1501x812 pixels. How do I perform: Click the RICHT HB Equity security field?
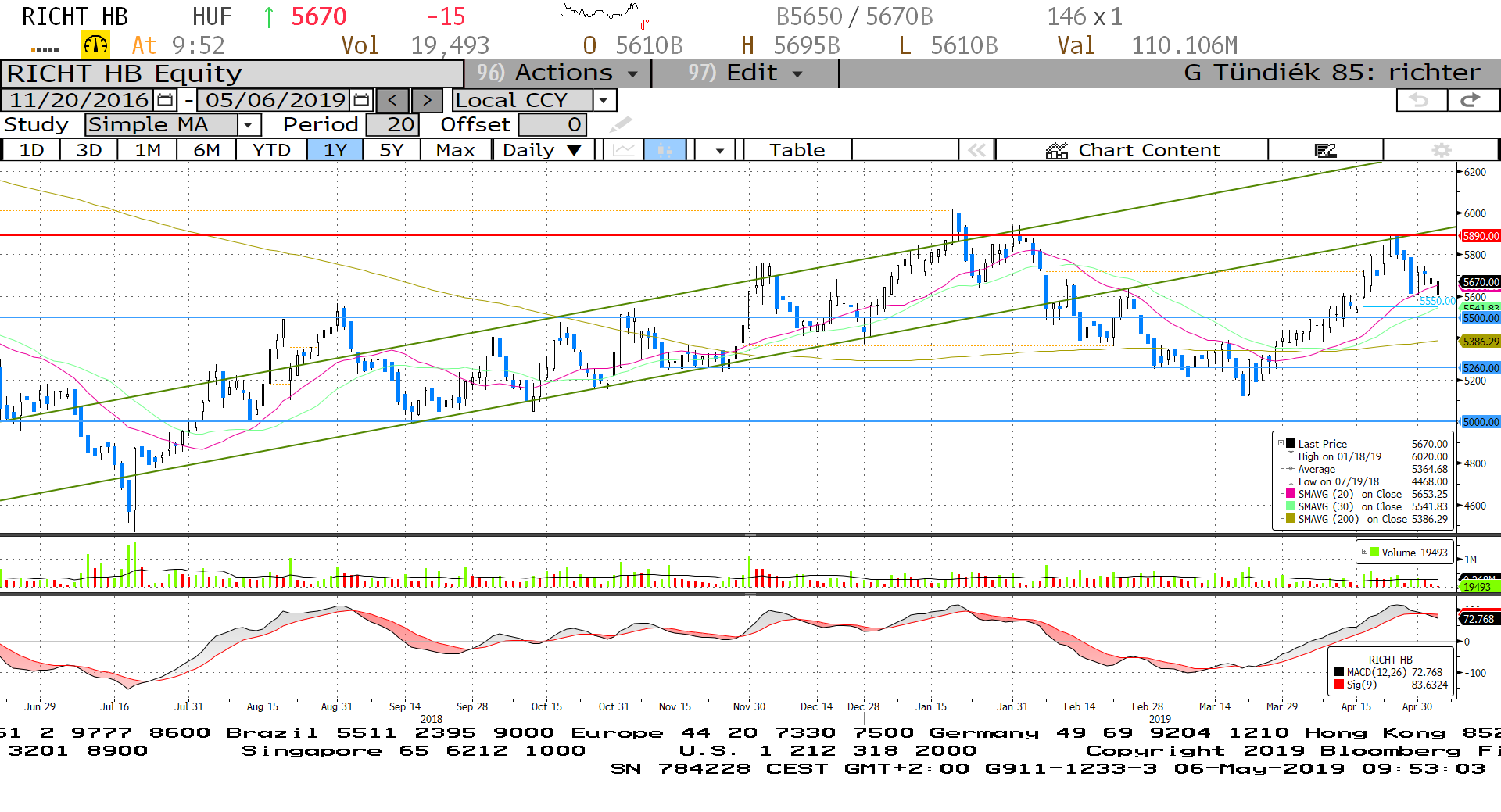click(233, 73)
